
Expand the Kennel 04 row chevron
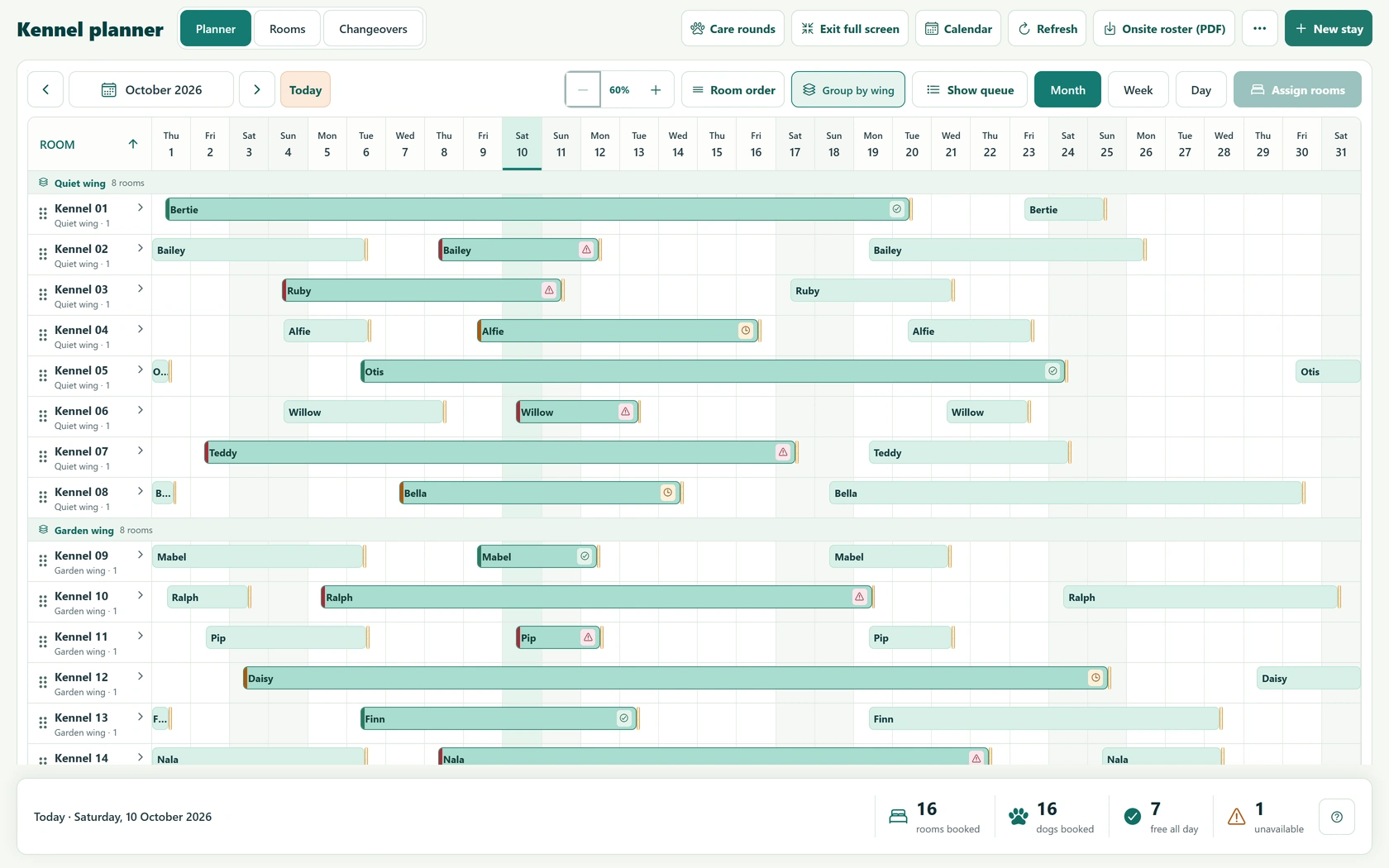coord(141,329)
